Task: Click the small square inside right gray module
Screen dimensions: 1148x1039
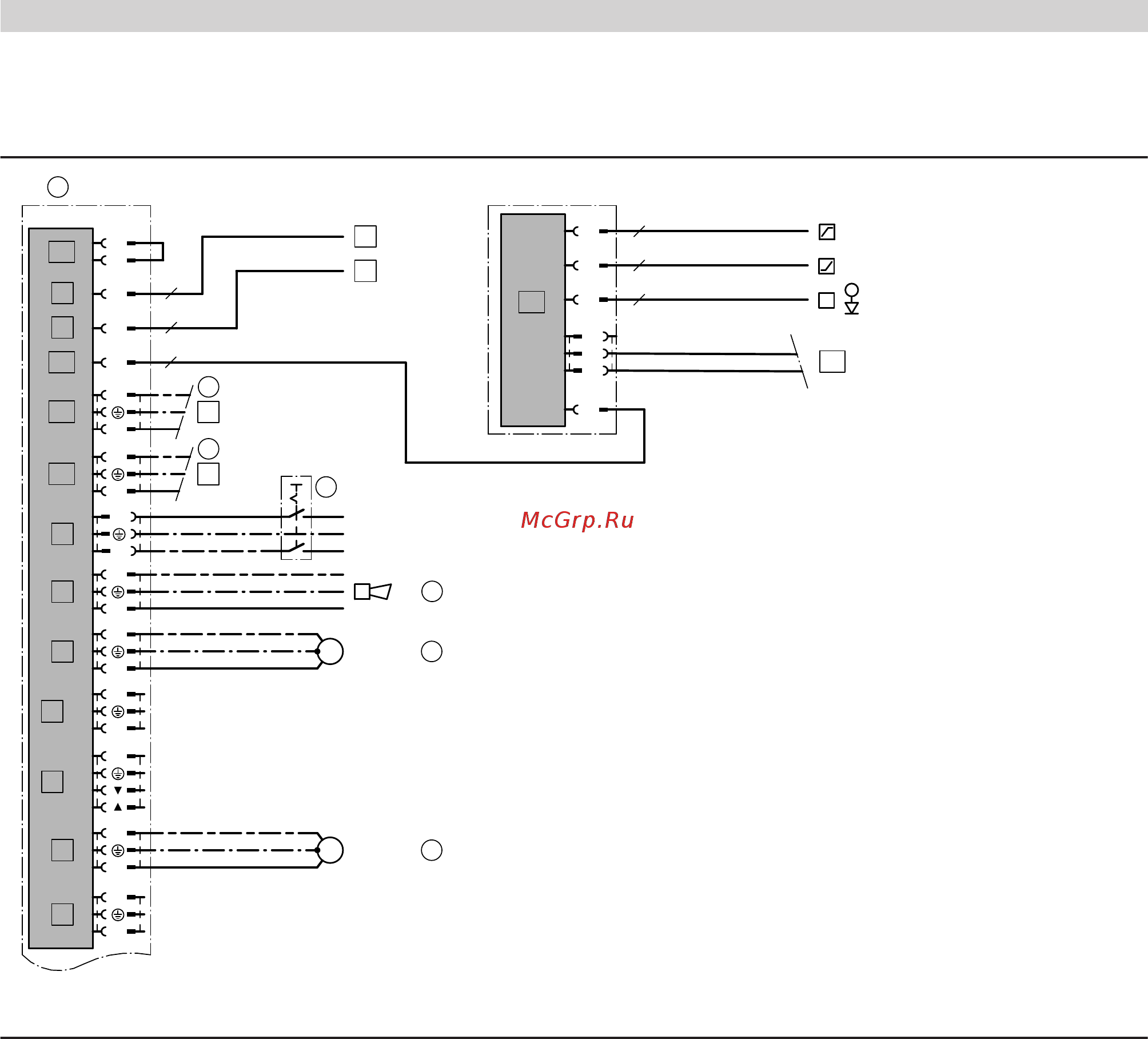Action: click(x=532, y=302)
